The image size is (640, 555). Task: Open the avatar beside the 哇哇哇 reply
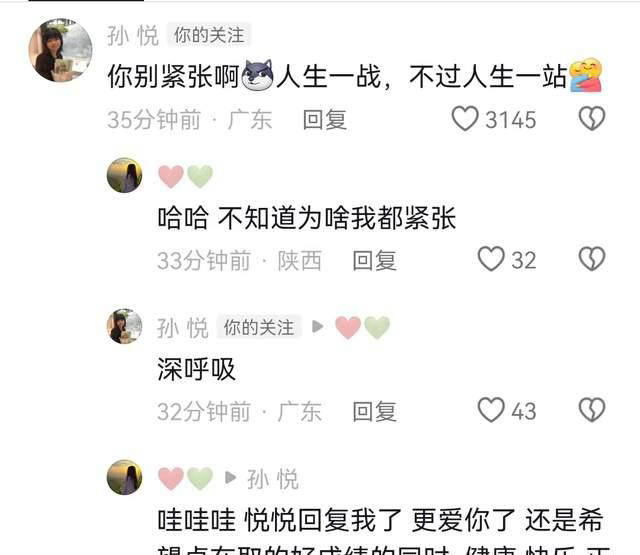click(x=124, y=477)
